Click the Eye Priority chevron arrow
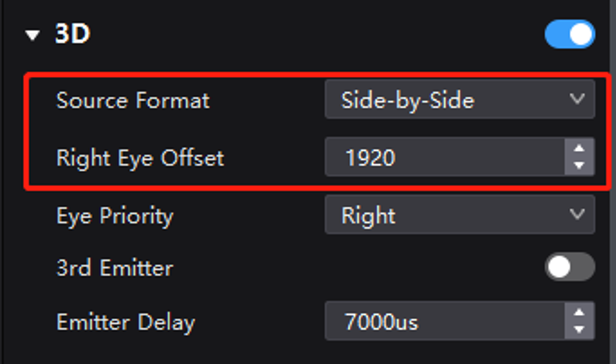 pyautogui.click(x=577, y=214)
